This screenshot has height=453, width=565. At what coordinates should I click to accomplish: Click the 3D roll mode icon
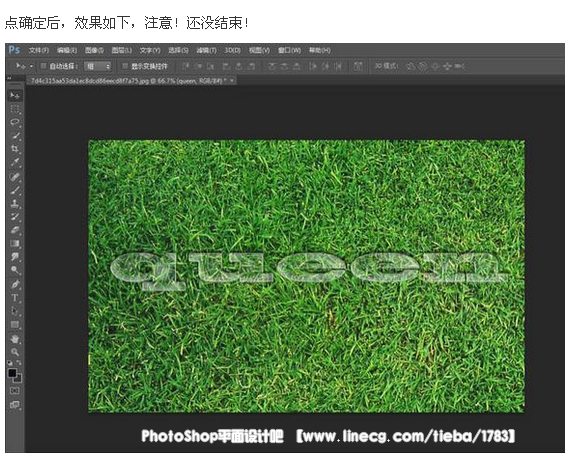coord(423,66)
